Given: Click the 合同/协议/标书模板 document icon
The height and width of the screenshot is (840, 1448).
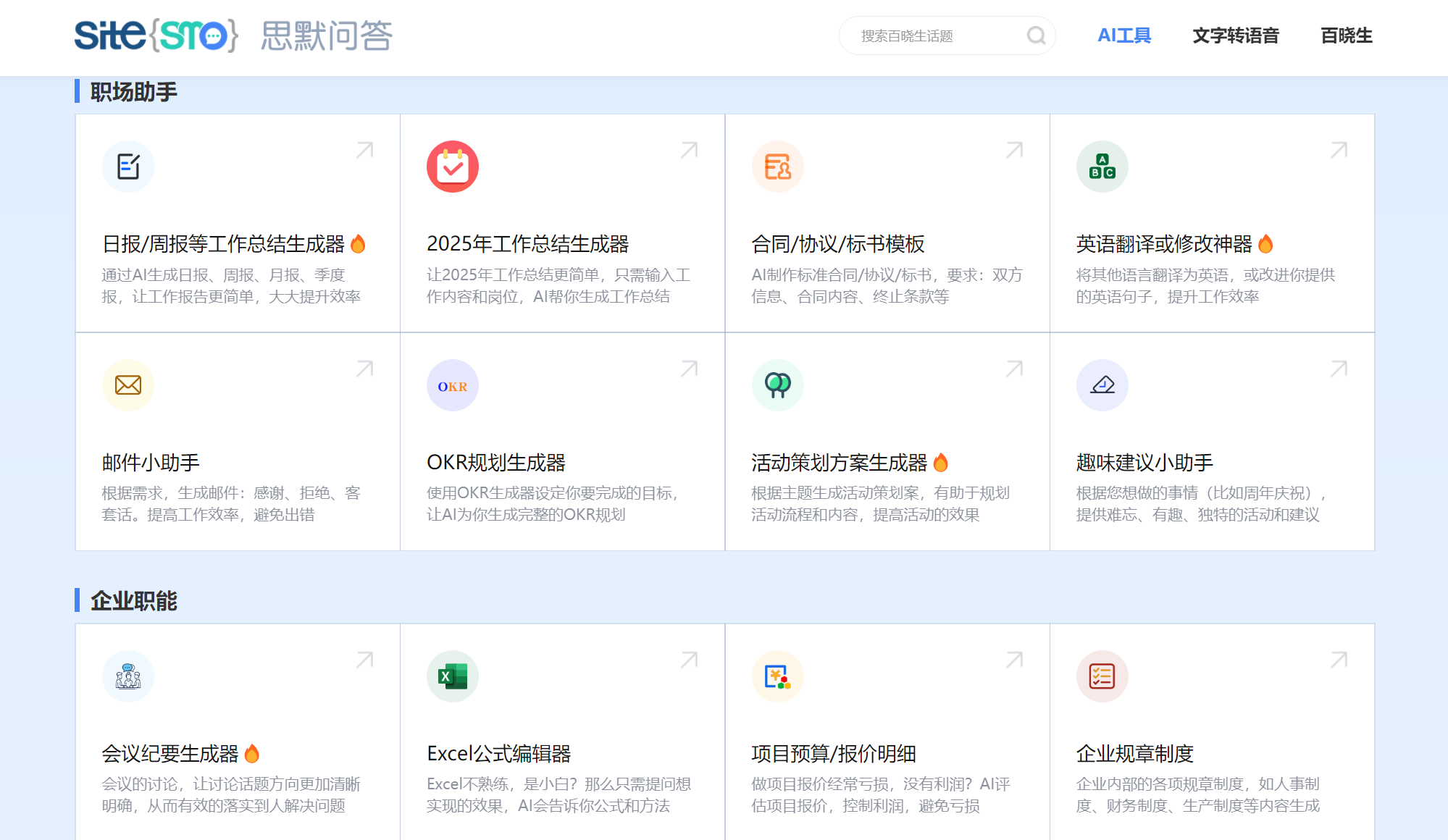Looking at the screenshot, I should (777, 166).
